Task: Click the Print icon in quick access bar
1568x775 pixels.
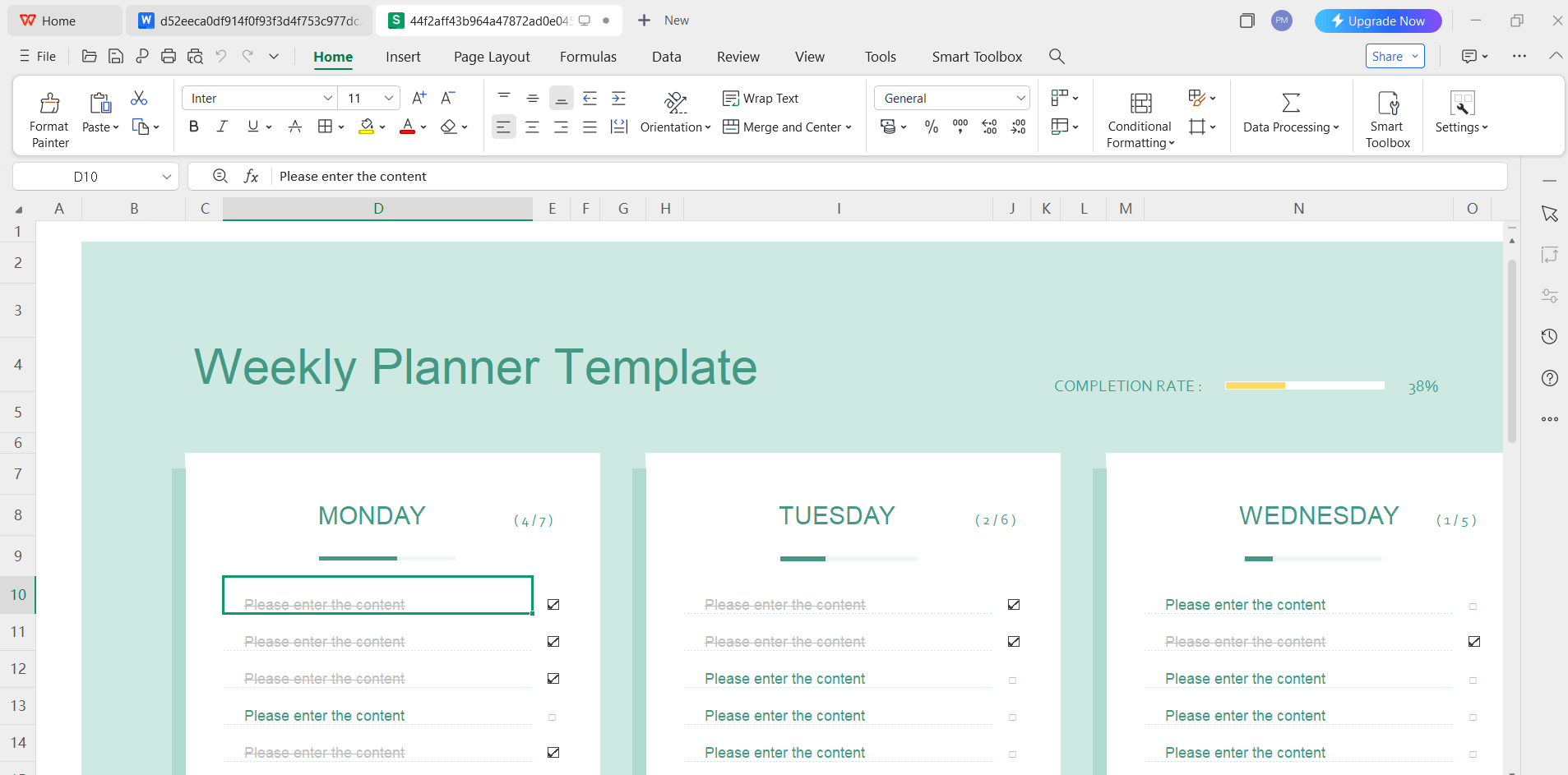Action: pos(169,56)
